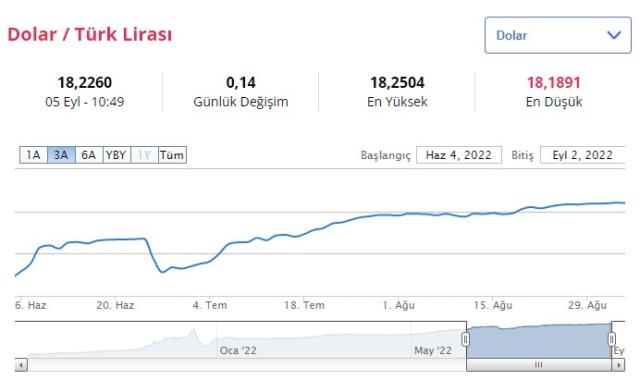Image resolution: width=640 pixels, height=380 pixels.
Task: Click the 15. Ağu axis label
Action: 493,305
